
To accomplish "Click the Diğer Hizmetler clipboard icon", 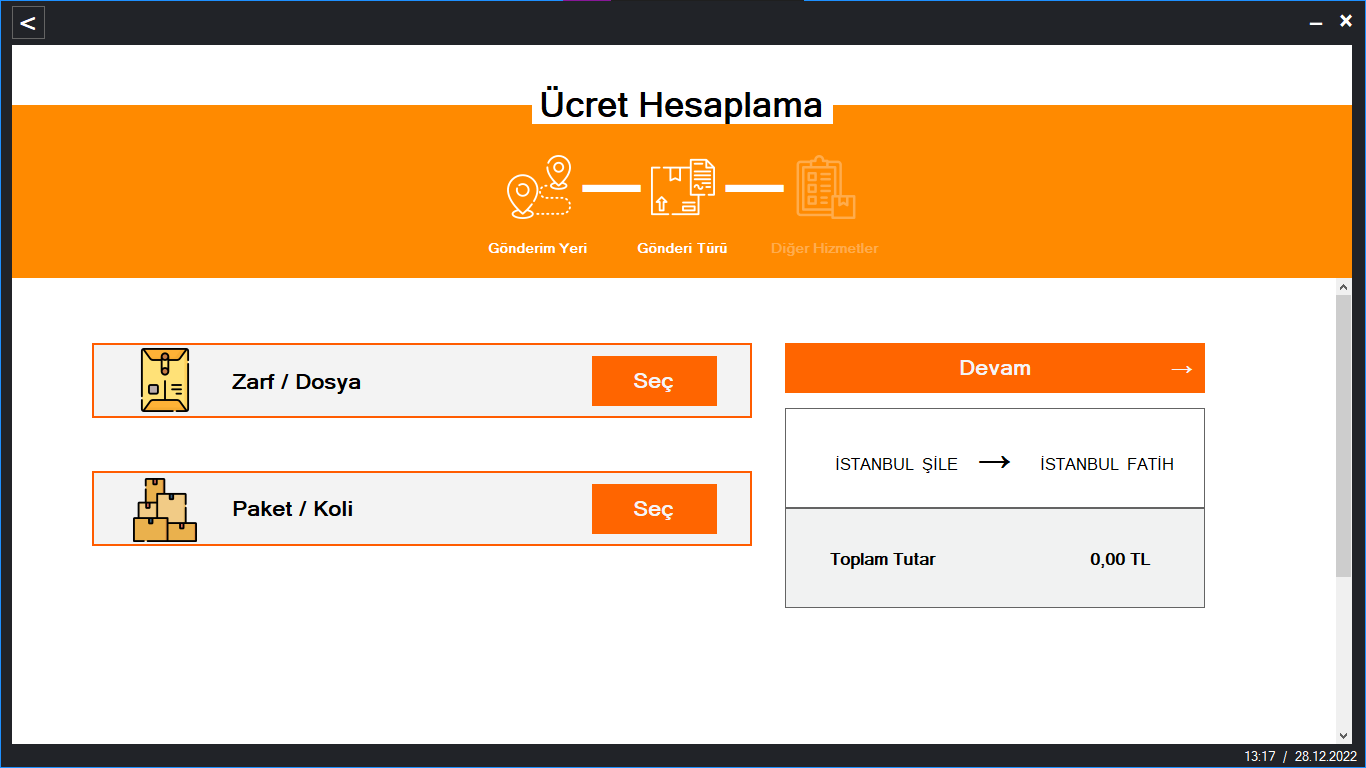I will pos(825,187).
